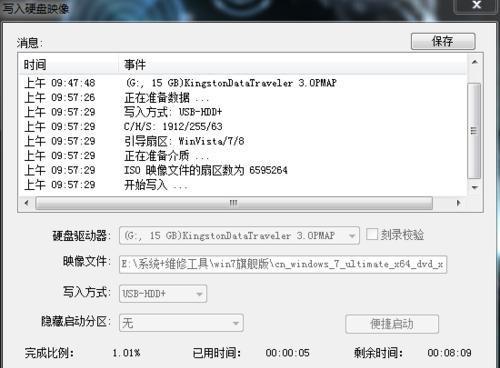Viewport: 500px width, 368px height.
Task: Click the elapsed time 00:00:05 value
Action: point(287,353)
